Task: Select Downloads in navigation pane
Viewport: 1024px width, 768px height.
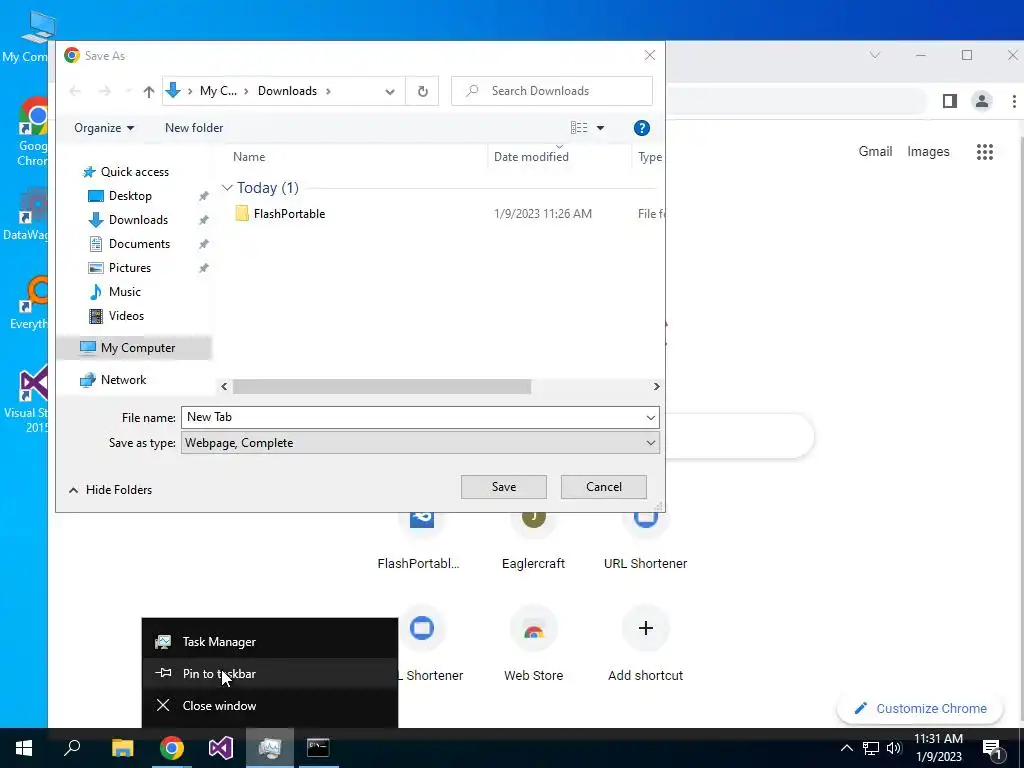Action: point(138,220)
